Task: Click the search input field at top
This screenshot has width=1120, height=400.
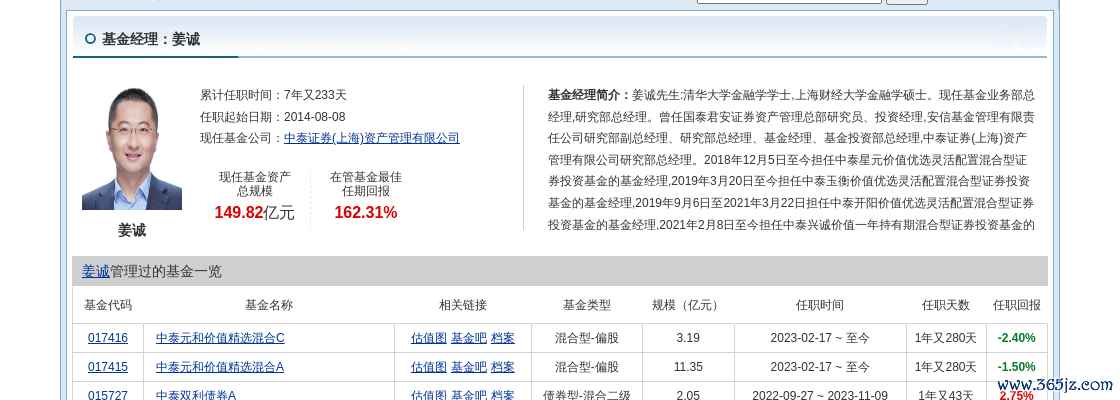Action: pyautogui.click(x=789, y=1)
